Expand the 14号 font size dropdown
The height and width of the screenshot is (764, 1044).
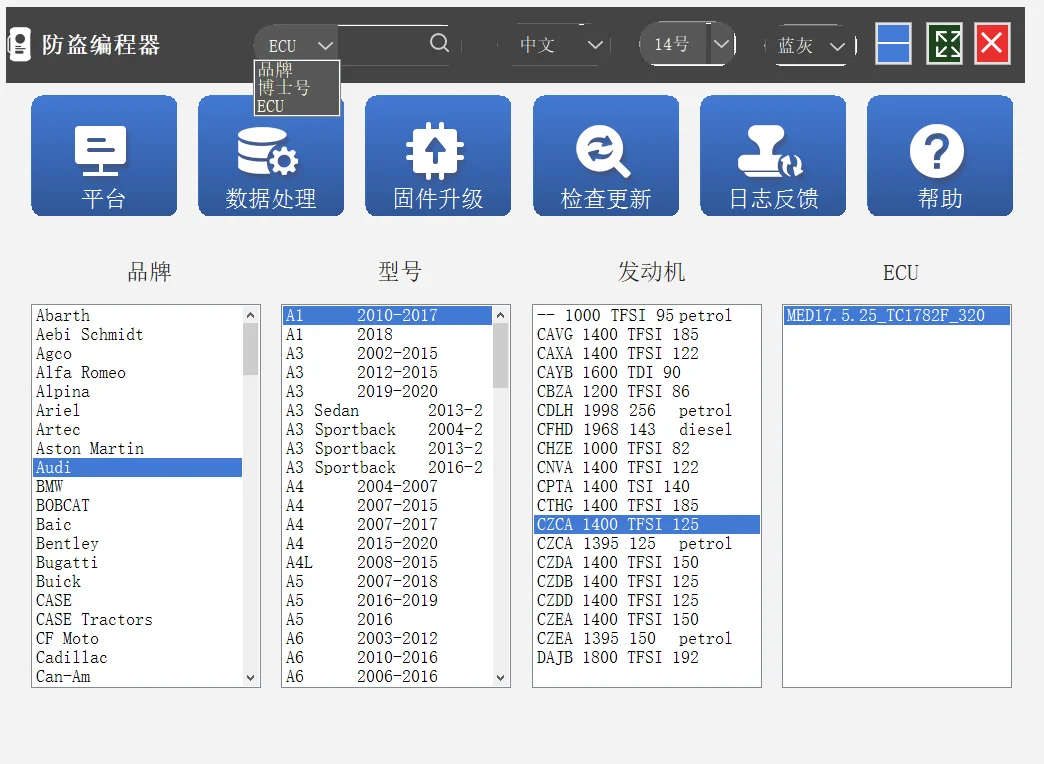tap(688, 45)
